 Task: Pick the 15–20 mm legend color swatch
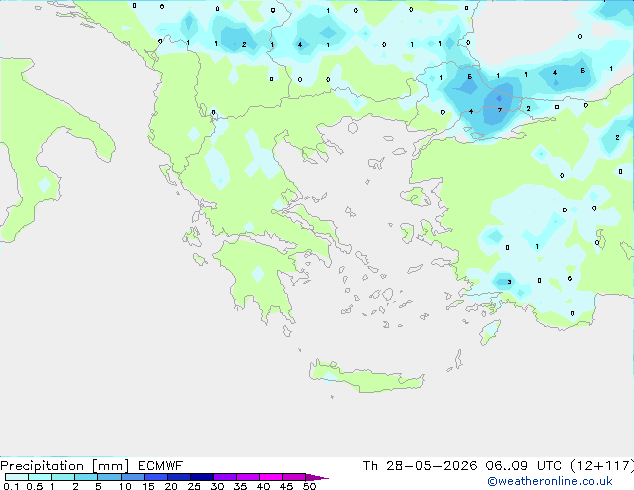pos(156,477)
